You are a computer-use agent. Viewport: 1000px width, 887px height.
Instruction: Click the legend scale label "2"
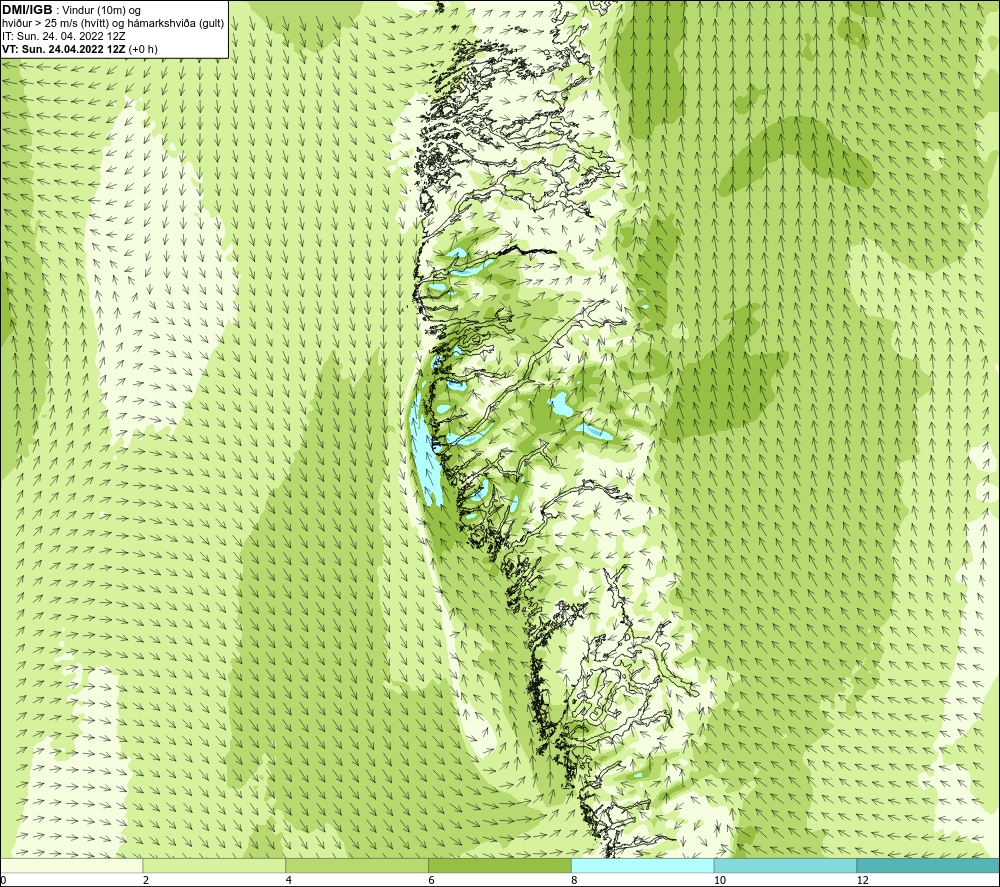point(146,881)
